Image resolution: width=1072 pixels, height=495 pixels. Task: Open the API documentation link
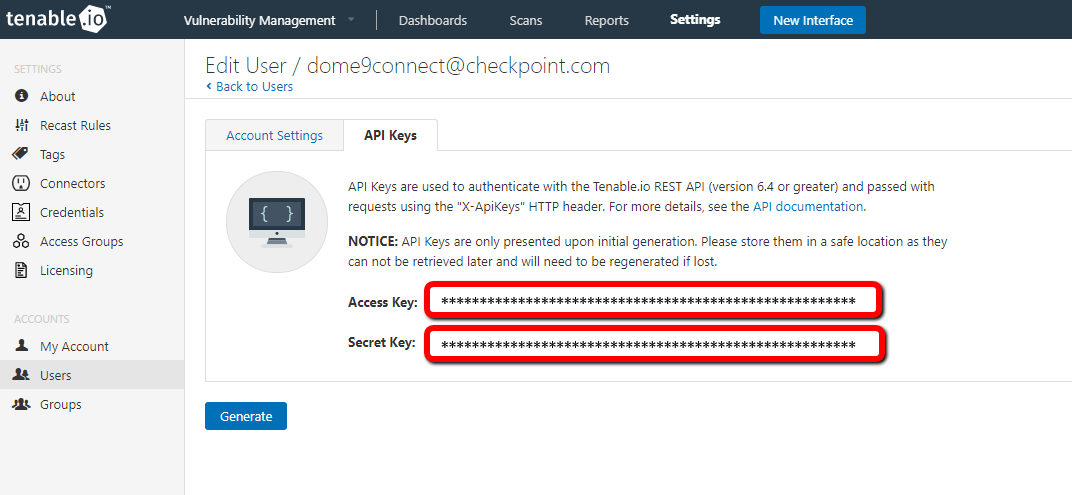[808, 206]
